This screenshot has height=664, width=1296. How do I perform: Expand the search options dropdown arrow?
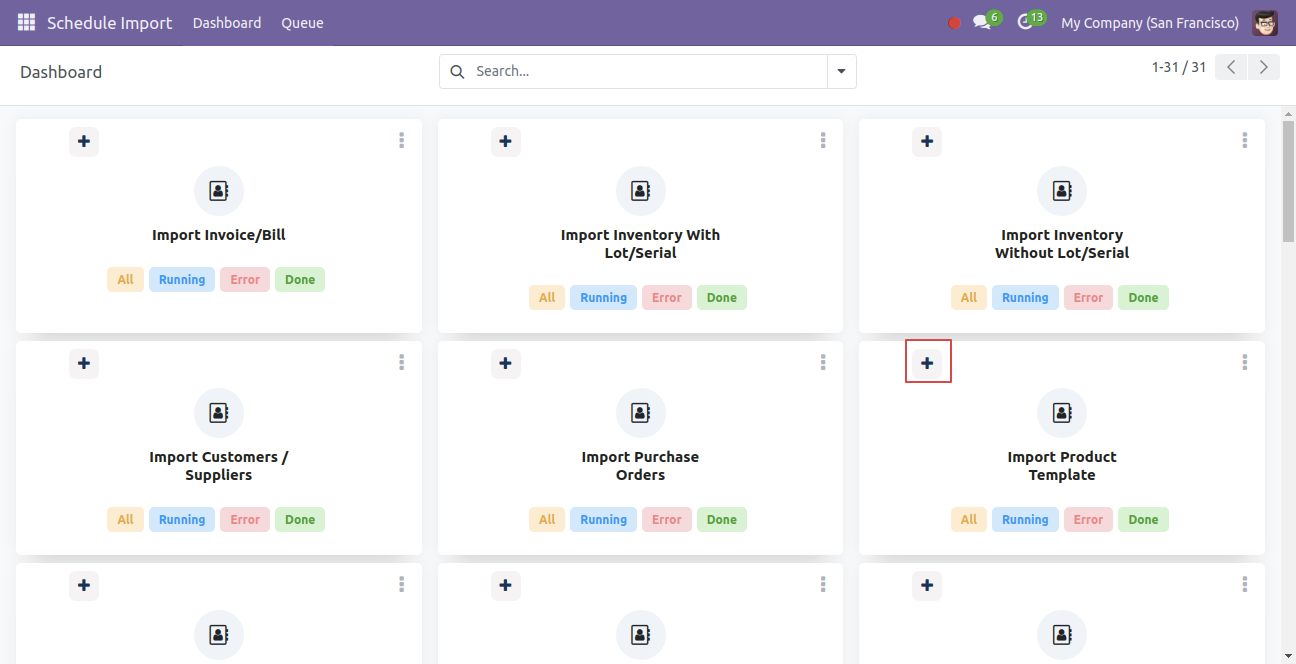pyautogui.click(x=841, y=71)
